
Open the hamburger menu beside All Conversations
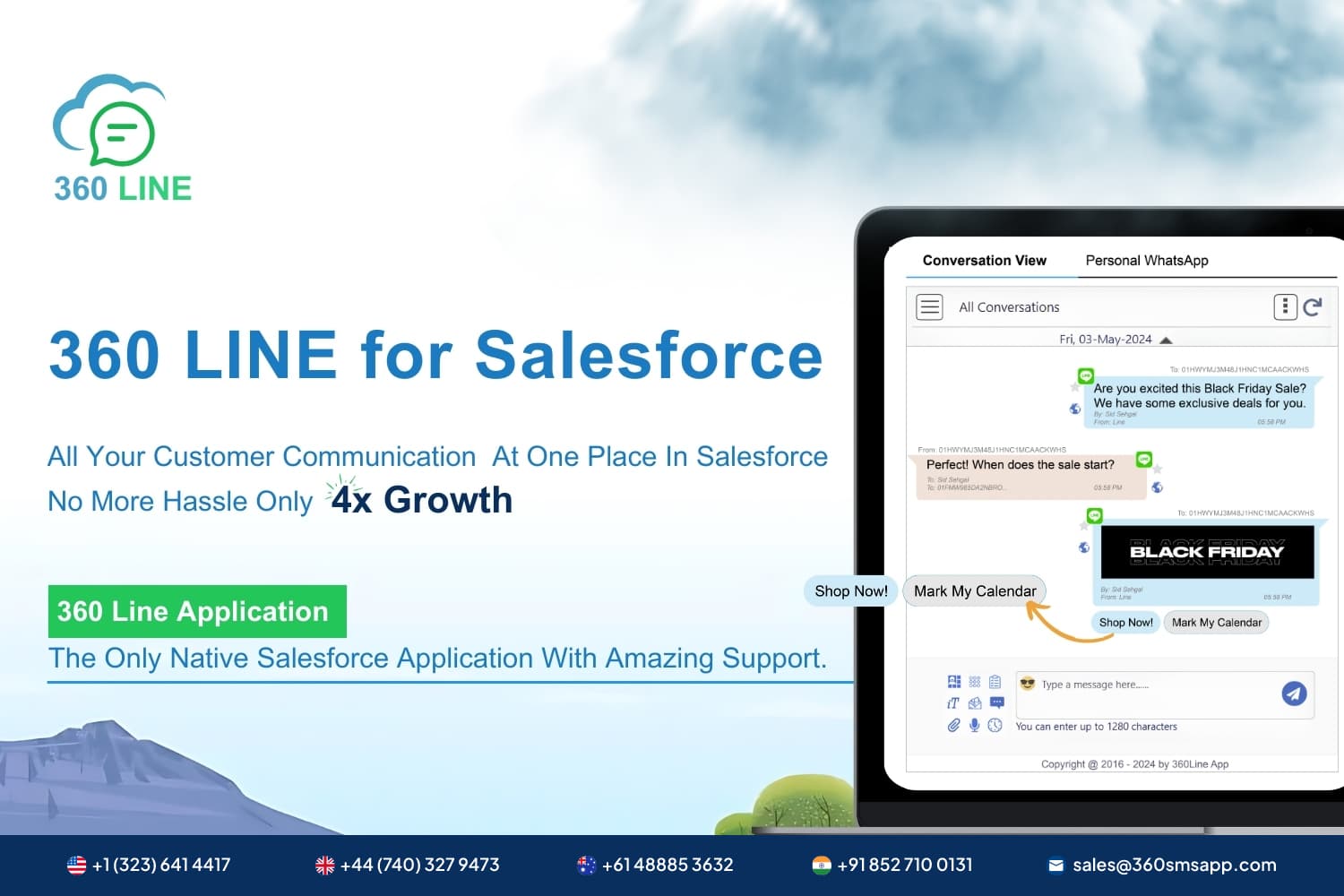pyautogui.click(x=929, y=307)
